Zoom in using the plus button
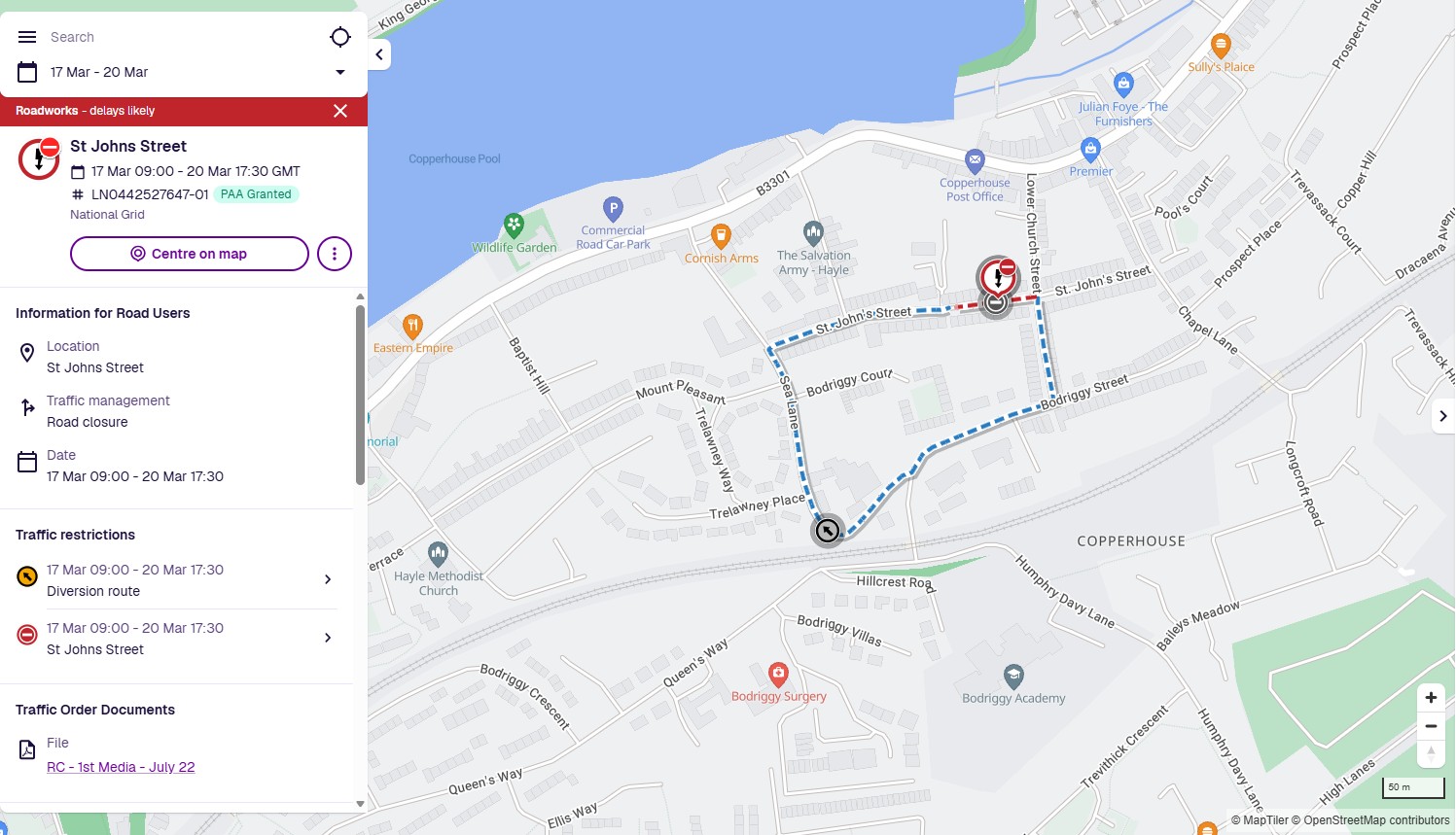This screenshot has width=1456, height=835. coord(1431,698)
